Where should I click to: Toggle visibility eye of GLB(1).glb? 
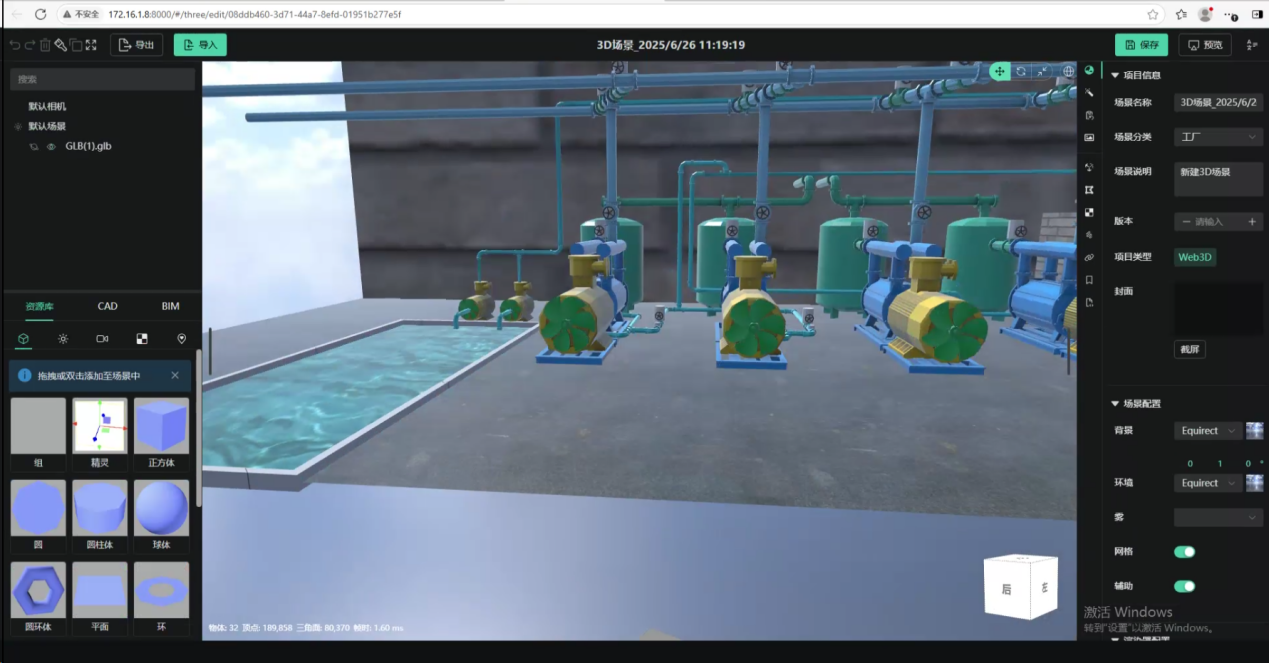tap(51, 146)
